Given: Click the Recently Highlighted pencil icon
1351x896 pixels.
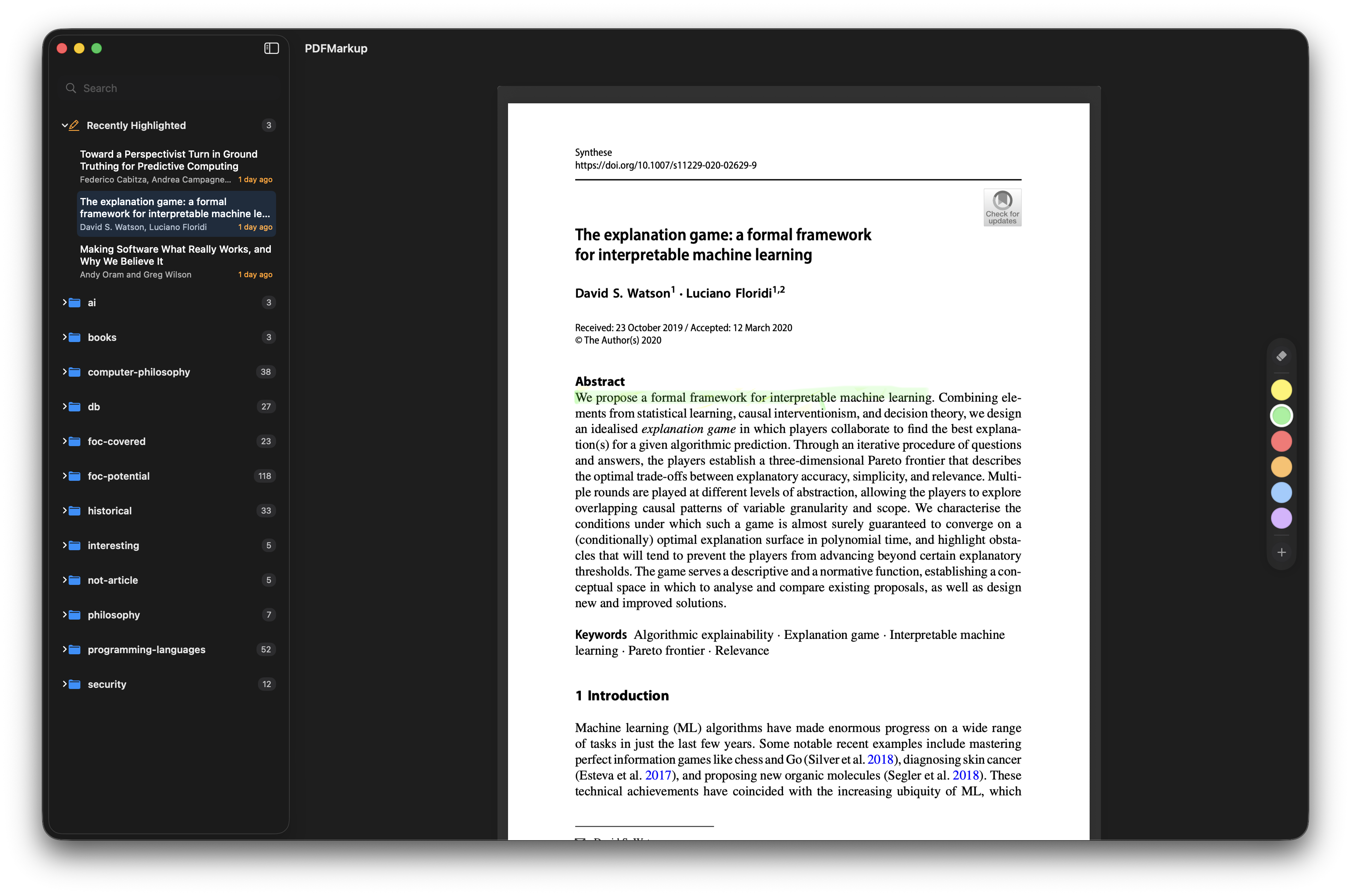Looking at the screenshot, I should pos(74,125).
